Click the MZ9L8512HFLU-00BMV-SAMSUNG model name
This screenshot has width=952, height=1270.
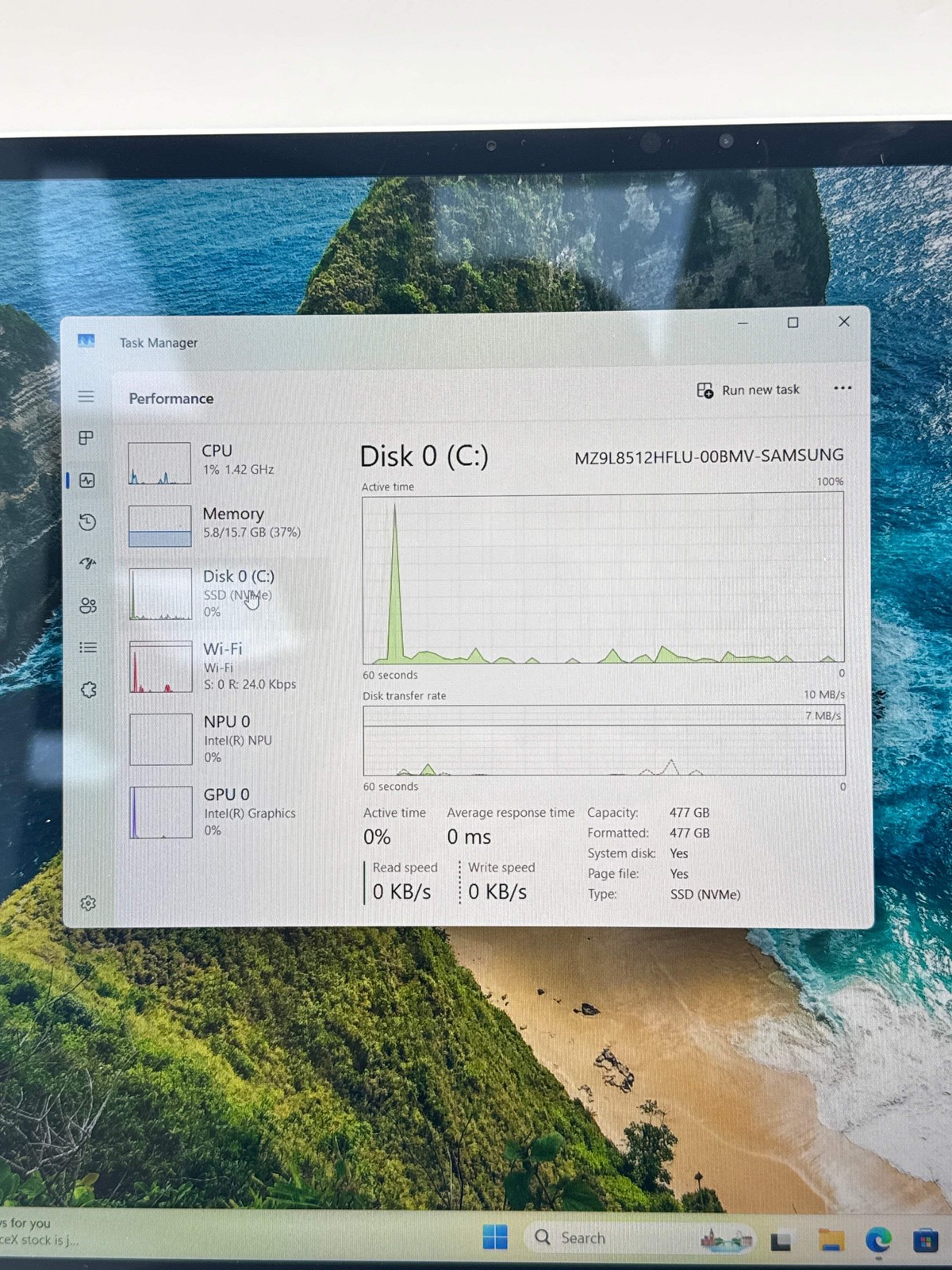pos(709,456)
